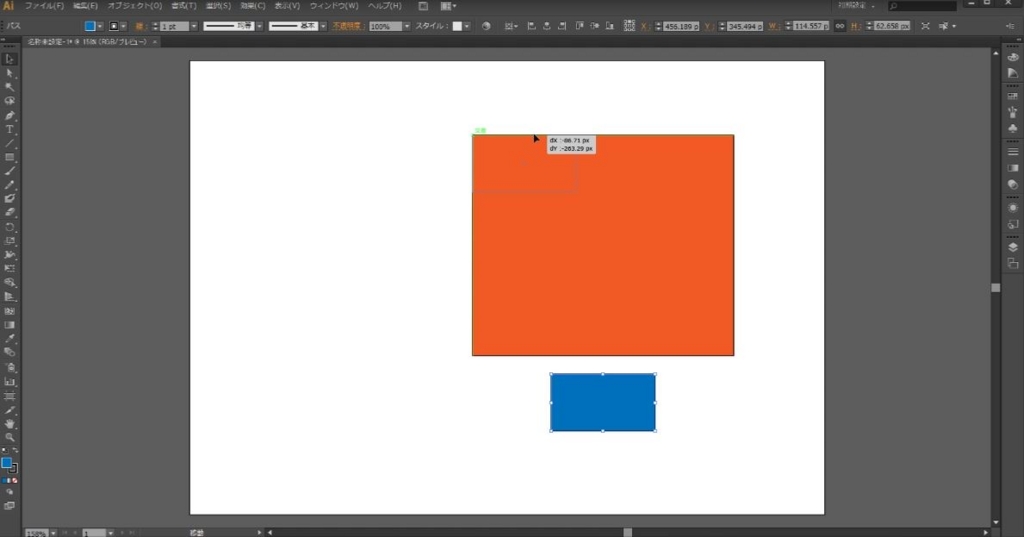Select the Zoom tool

pos(9,438)
